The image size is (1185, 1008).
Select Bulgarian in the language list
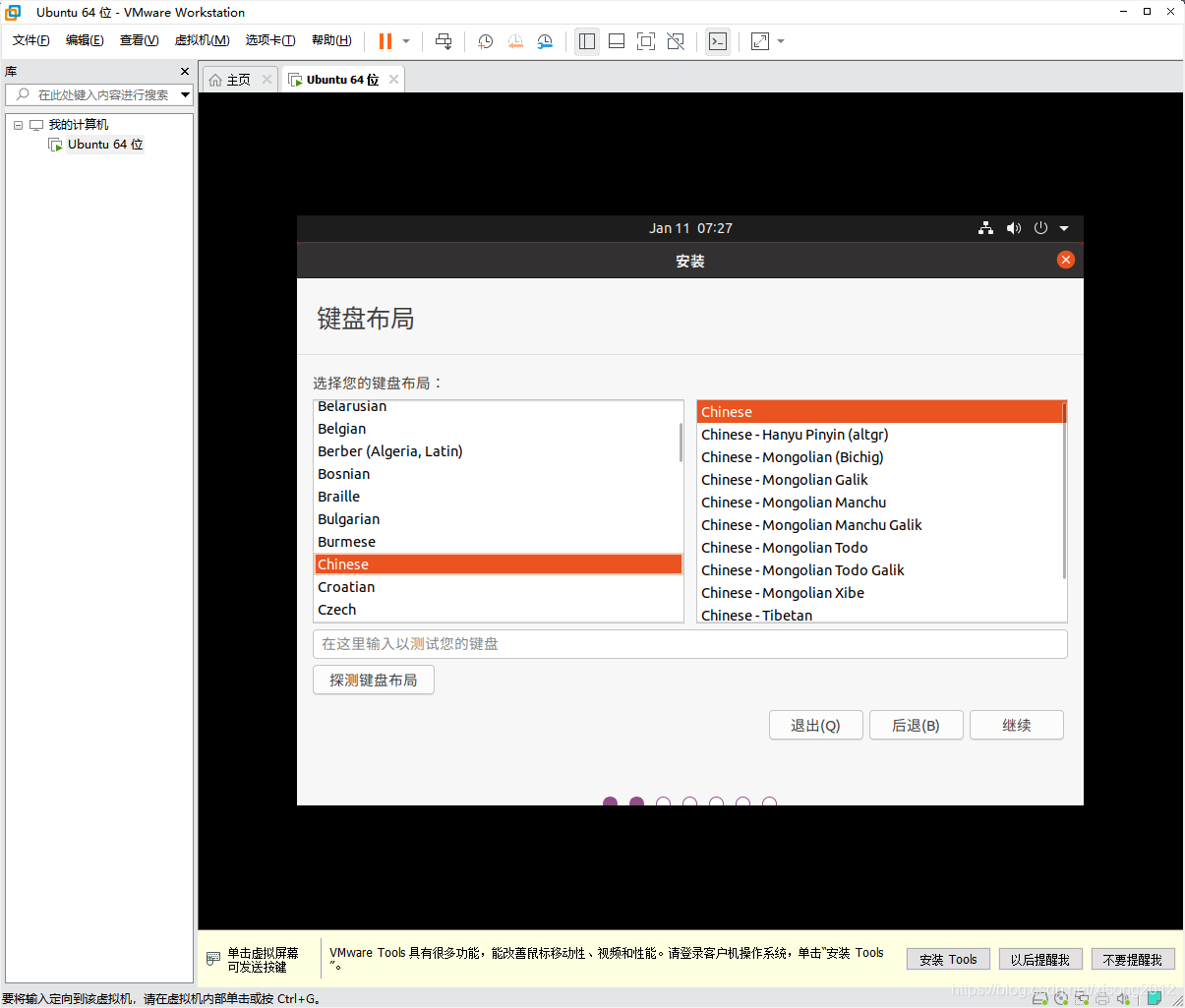pyautogui.click(x=498, y=519)
